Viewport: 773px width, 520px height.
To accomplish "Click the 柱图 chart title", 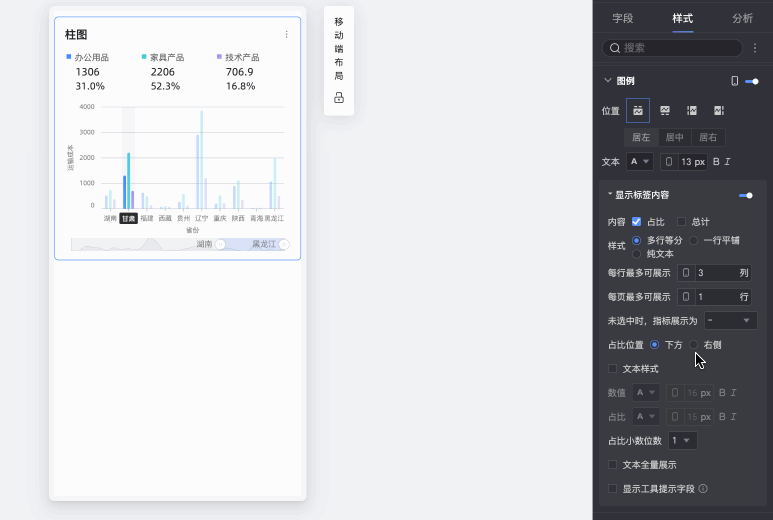I will (x=76, y=35).
